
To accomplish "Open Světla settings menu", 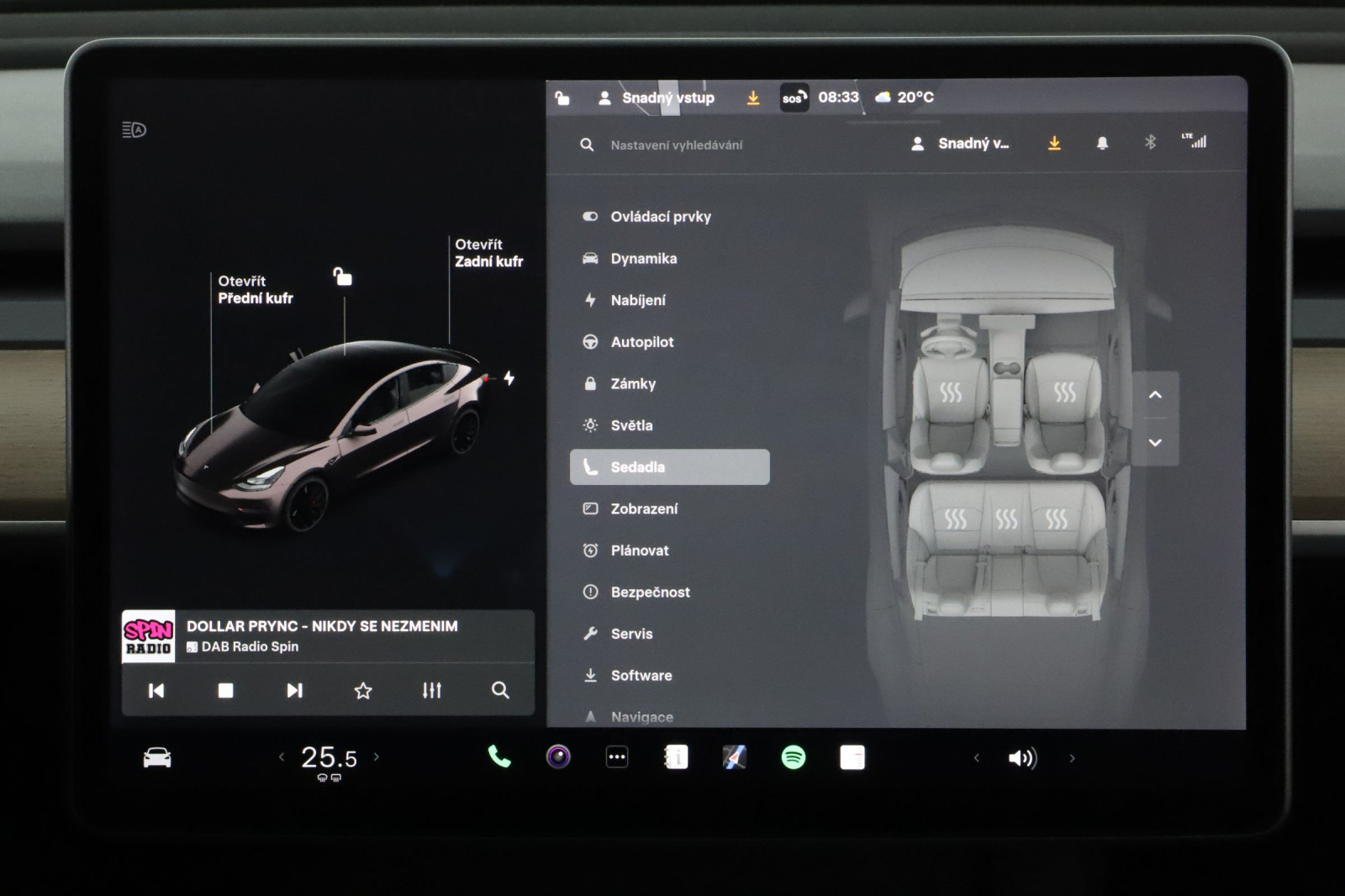I will click(x=631, y=425).
